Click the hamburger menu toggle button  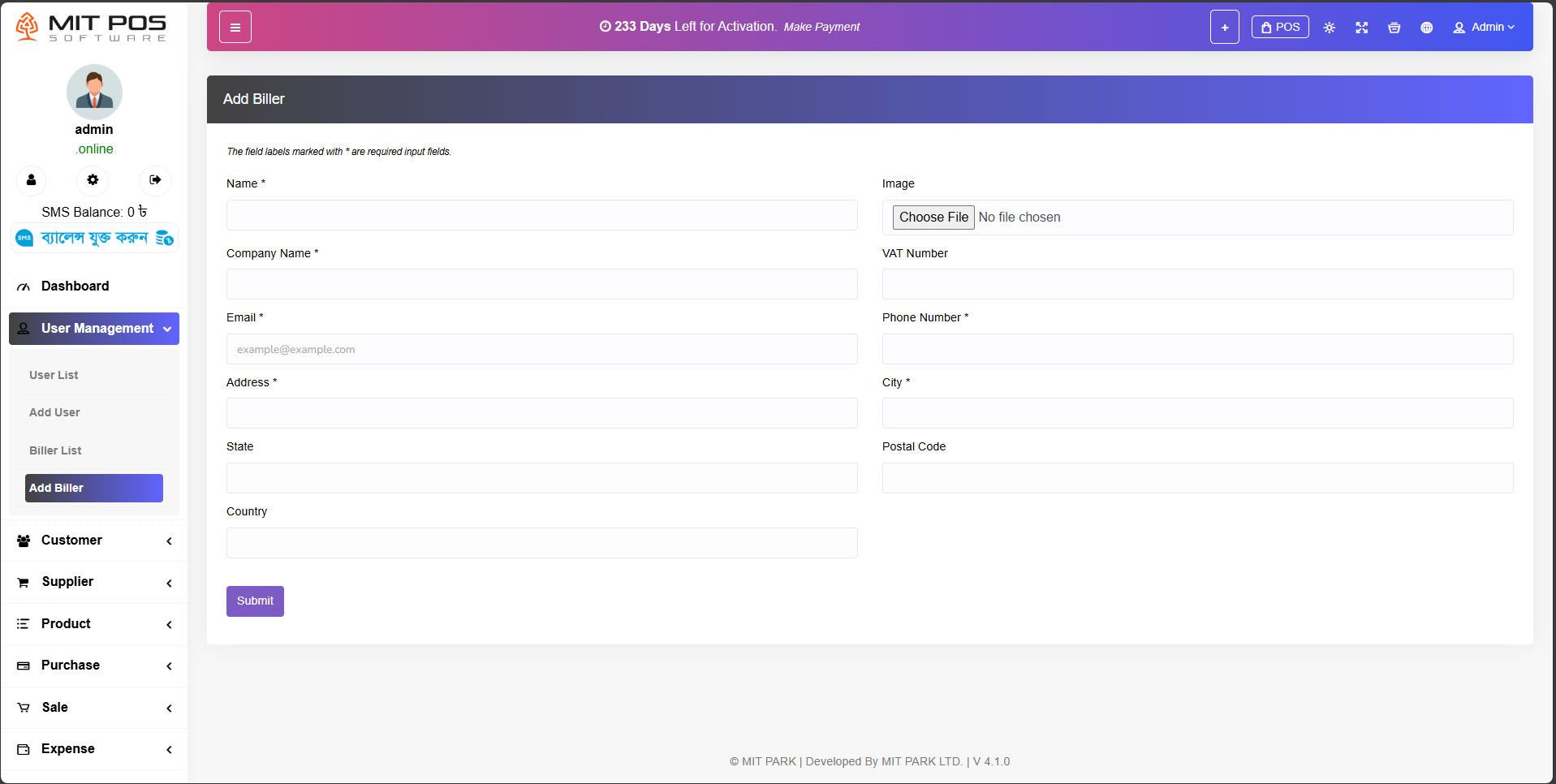click(235, 28)
